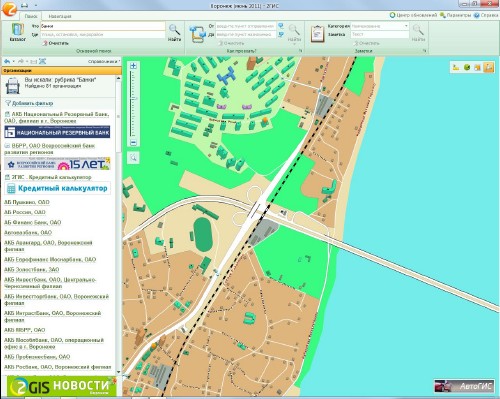Expand the Как проехать group launcher arrow
The height and width of the screenshot is (399, 500).
pos(300,51)
